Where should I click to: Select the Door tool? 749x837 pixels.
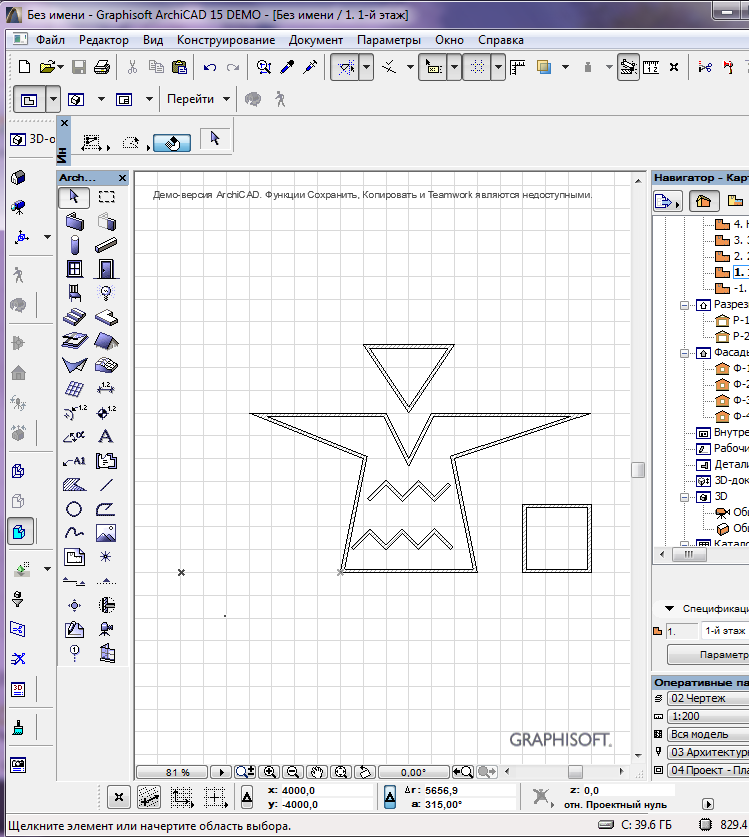click(x=106, y=269)
